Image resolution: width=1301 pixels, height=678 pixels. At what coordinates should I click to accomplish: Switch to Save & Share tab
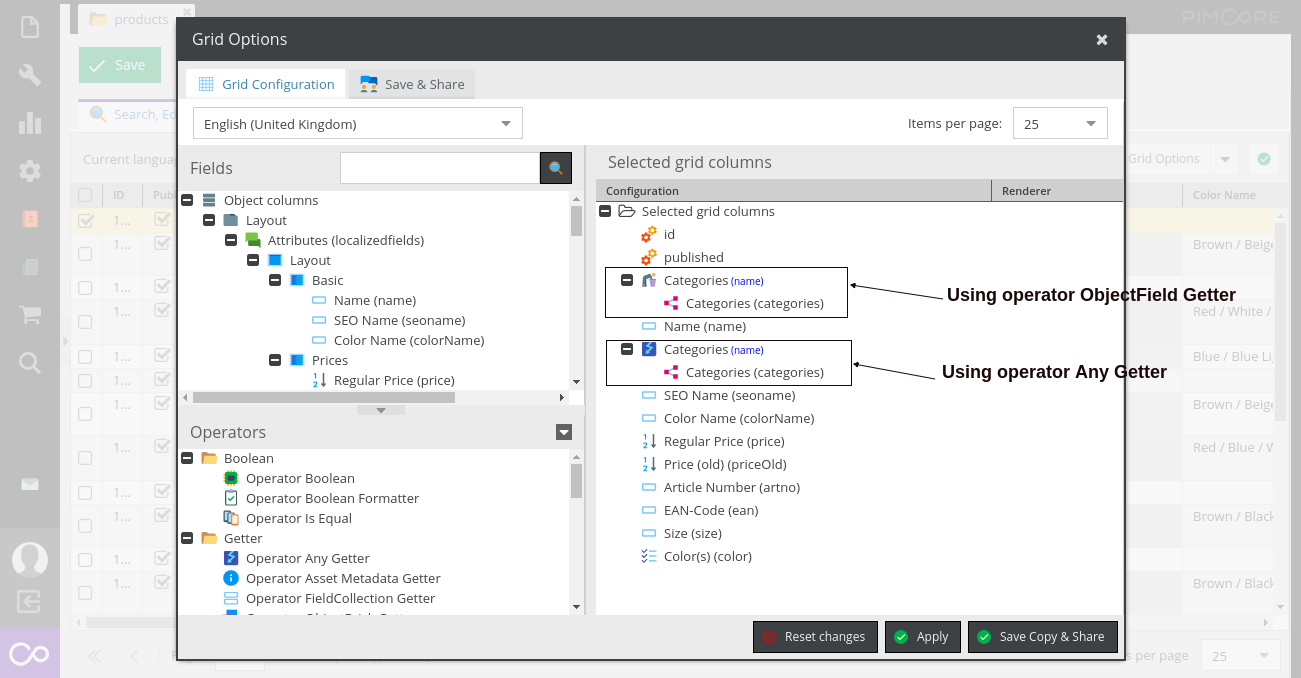point(412,84)
